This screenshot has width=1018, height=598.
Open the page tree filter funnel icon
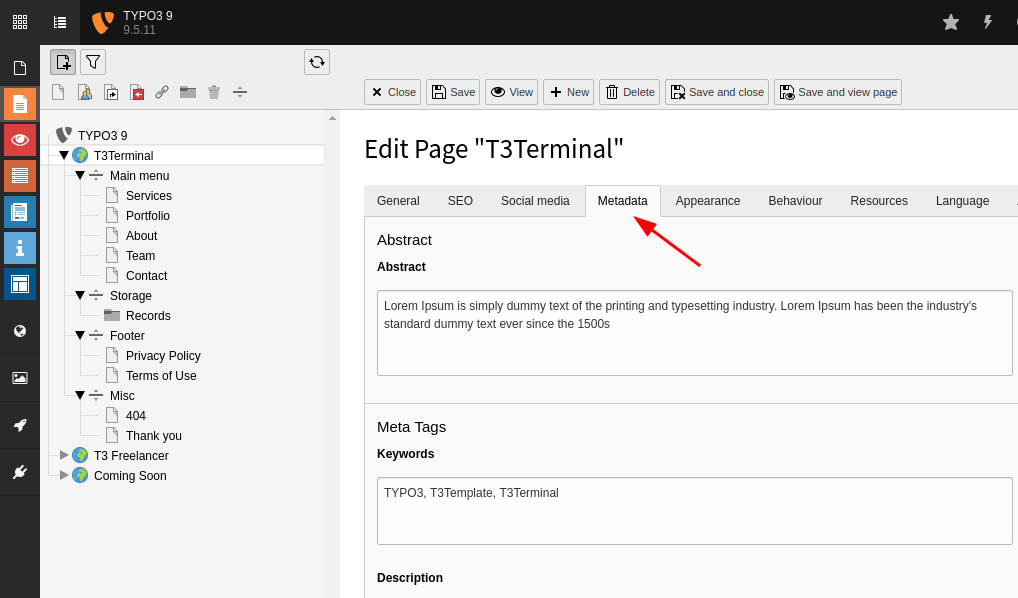[x=92, y=61]
